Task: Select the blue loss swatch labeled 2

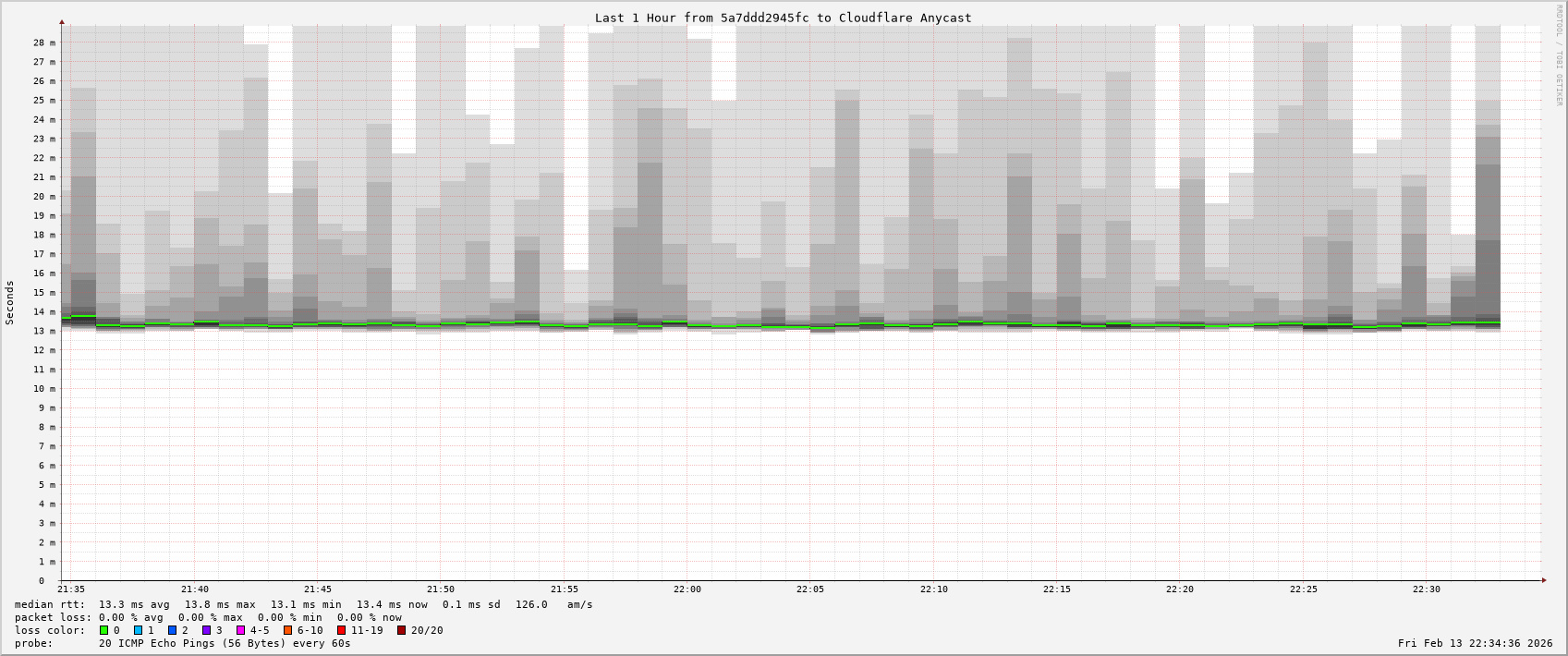Action: (172, 630)
